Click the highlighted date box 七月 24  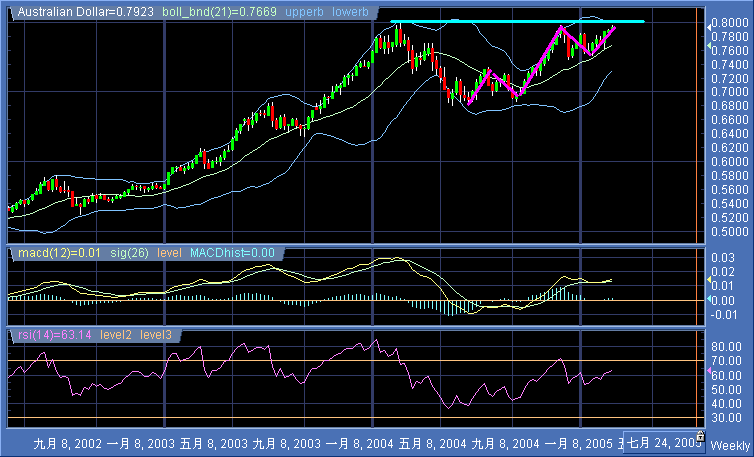(x=659, y=442)
